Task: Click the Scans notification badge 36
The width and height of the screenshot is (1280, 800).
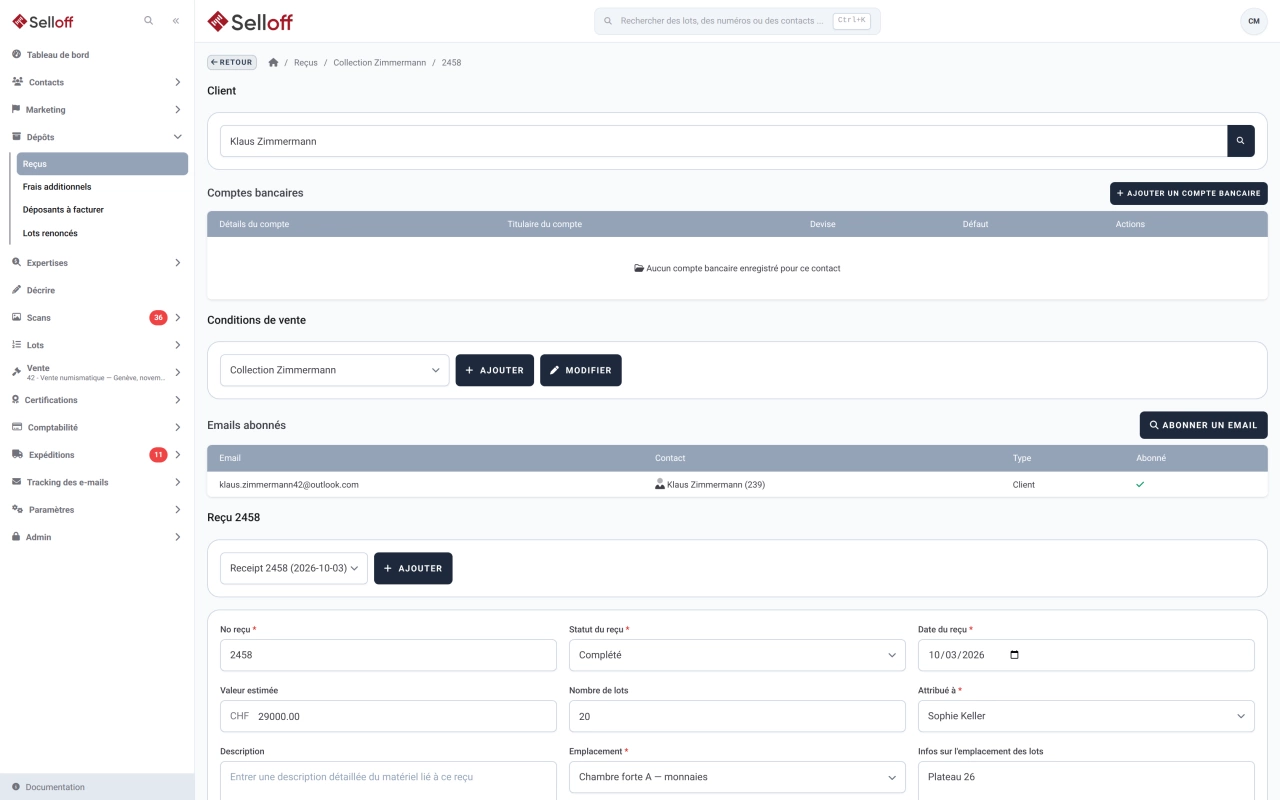Action: pyautogui.click(x=158, y=318)
